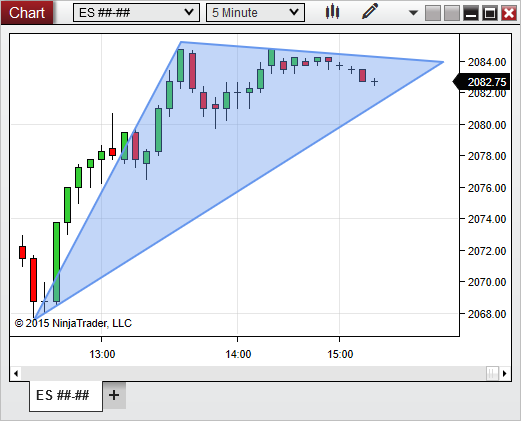Screen dimensions: 521x421
Task: Maximize the chart window
Action: point(490,13)
